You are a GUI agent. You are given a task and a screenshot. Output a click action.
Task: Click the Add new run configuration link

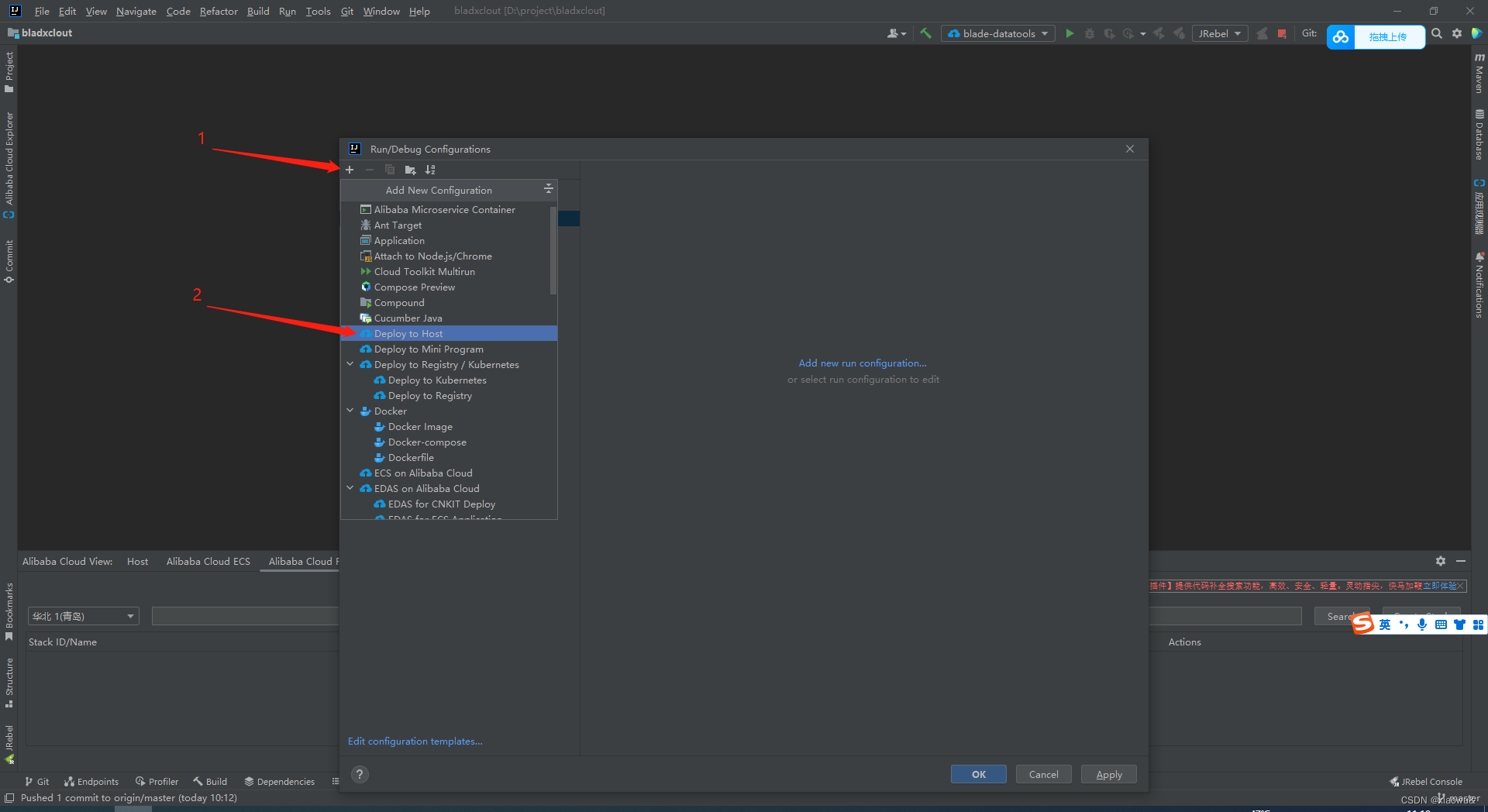click(x=863, y=363)
